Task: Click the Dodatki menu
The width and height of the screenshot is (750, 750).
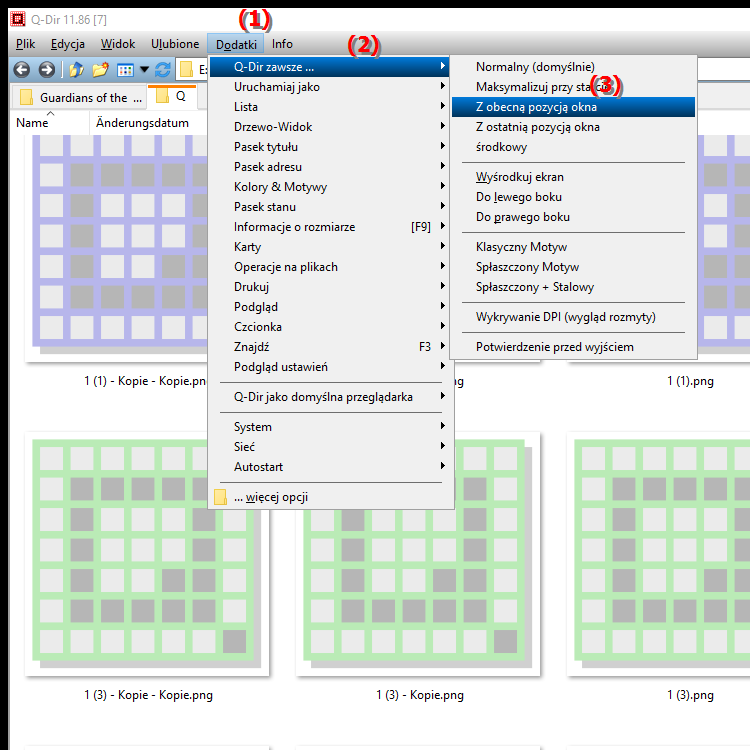Action: coord(236,44)
